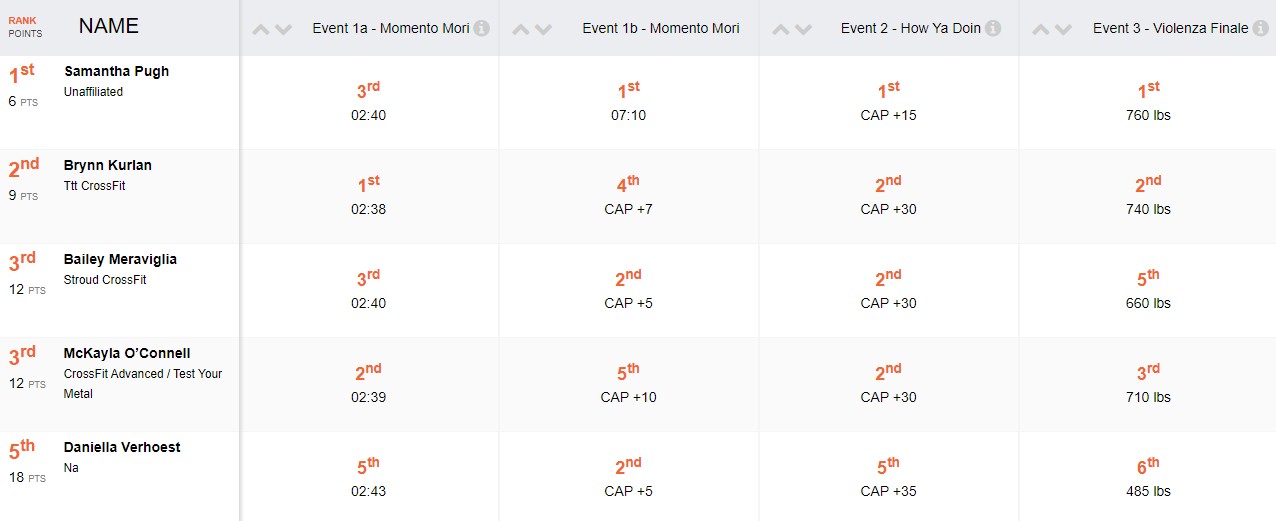
Task: Sort Event 1b ascending with up arrow
Action: pos(520,30)
